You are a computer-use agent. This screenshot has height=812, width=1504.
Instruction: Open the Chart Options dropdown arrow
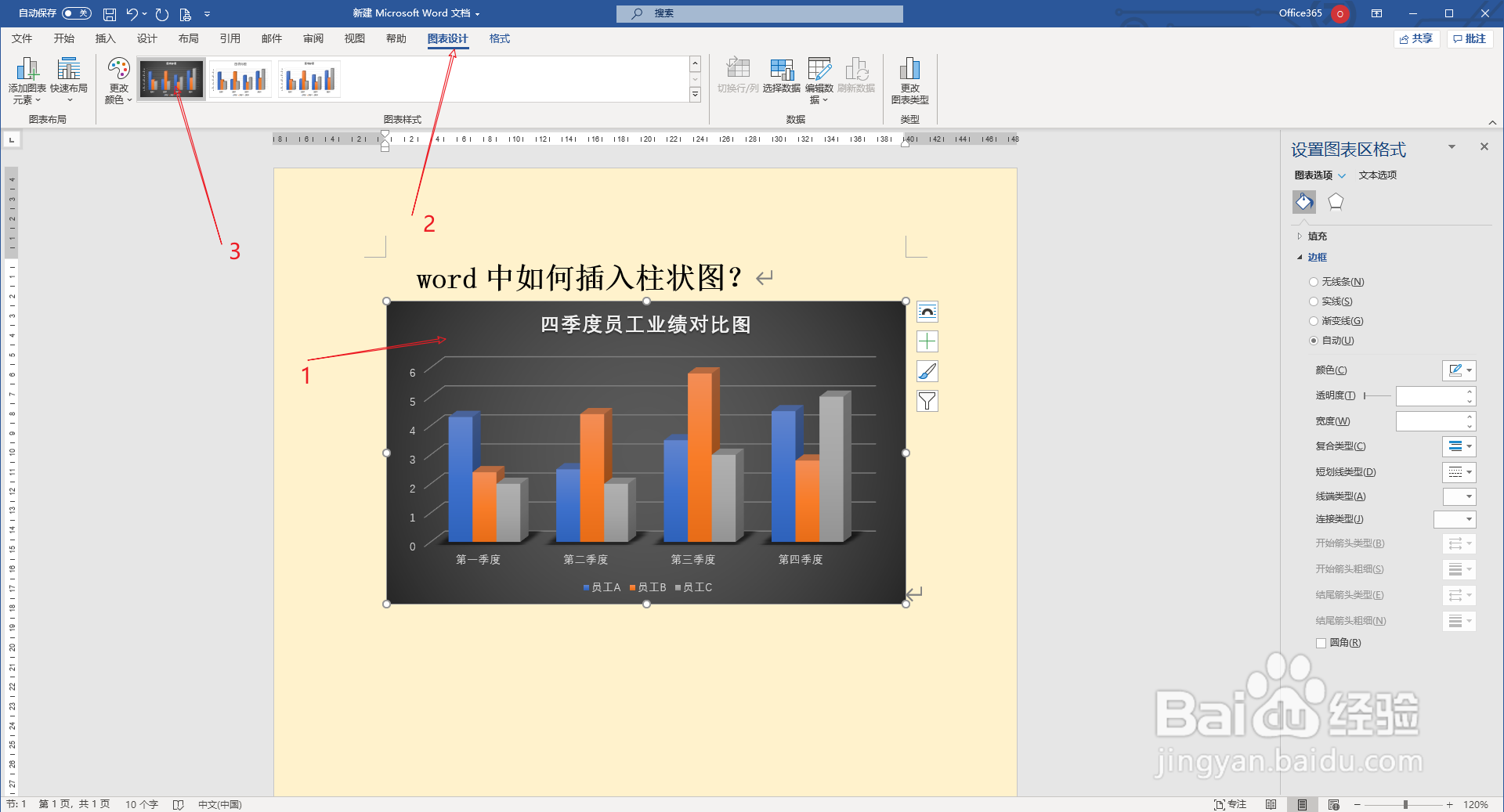[x=1342, y=176]
